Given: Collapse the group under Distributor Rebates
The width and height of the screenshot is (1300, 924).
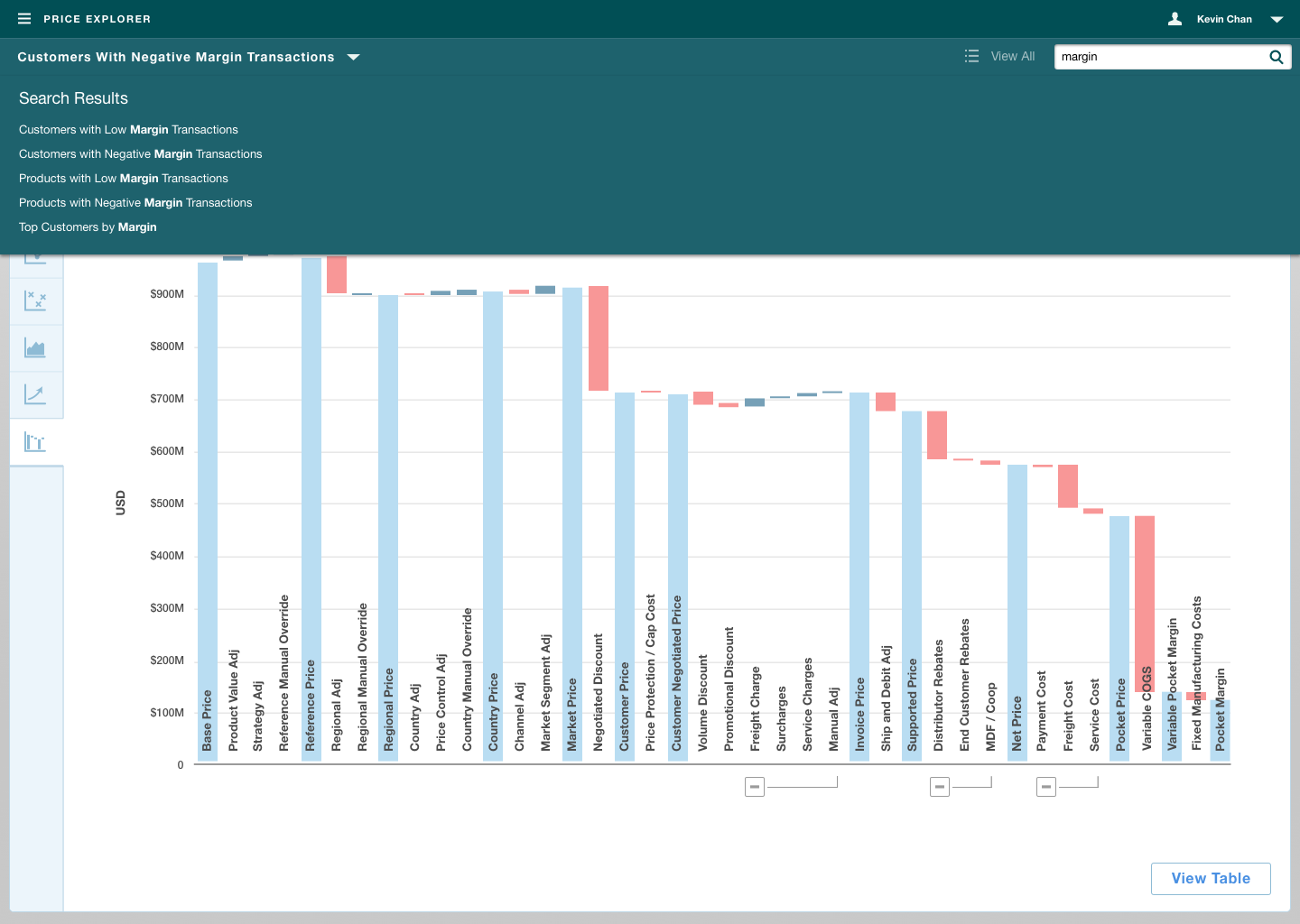Looking at the screenshot, I should pyautogui.click(x=940, y=787).
